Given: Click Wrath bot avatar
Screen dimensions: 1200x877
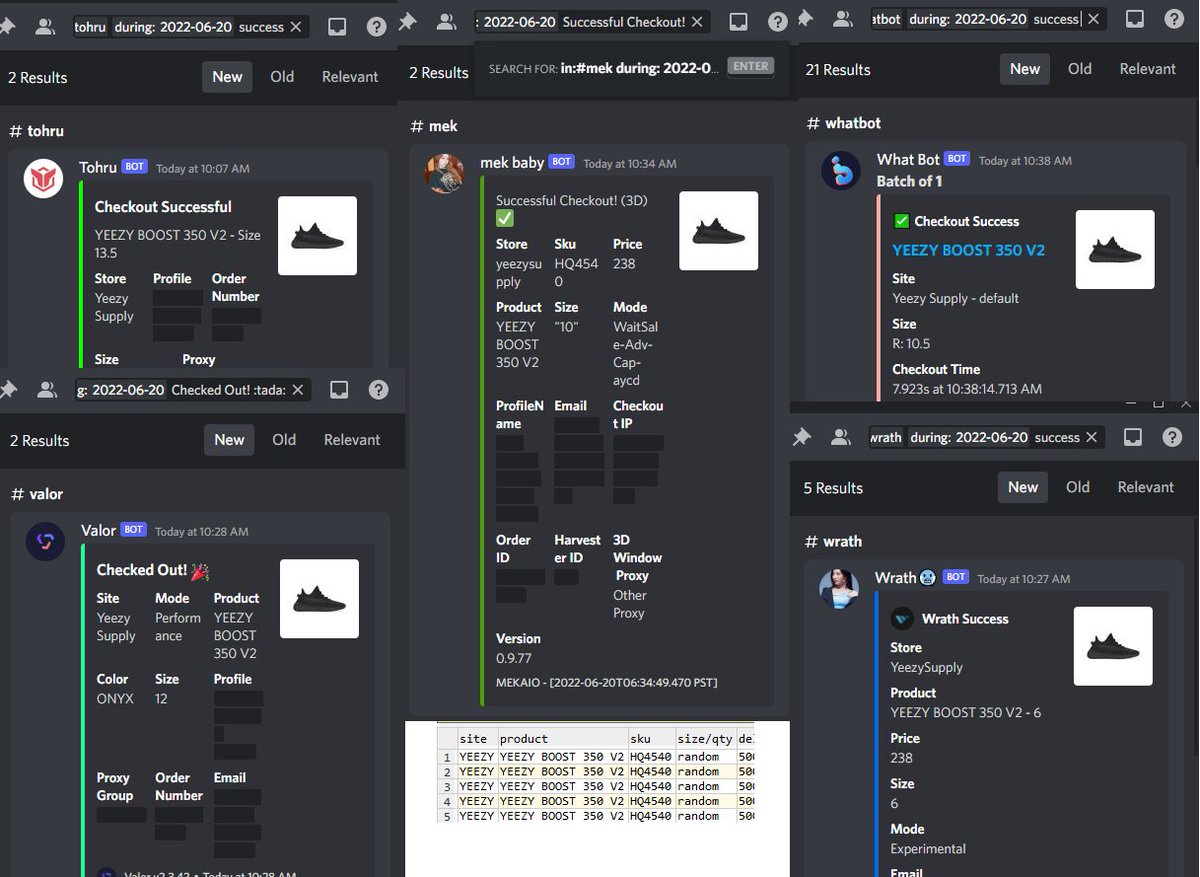Looking at the screenshot, I should (x=839, y=588).
